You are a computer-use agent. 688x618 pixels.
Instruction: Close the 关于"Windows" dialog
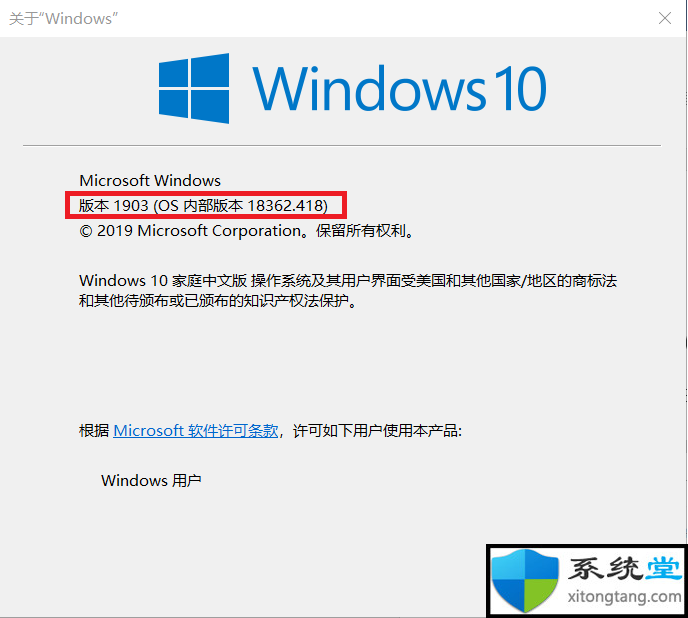(665, 18)
